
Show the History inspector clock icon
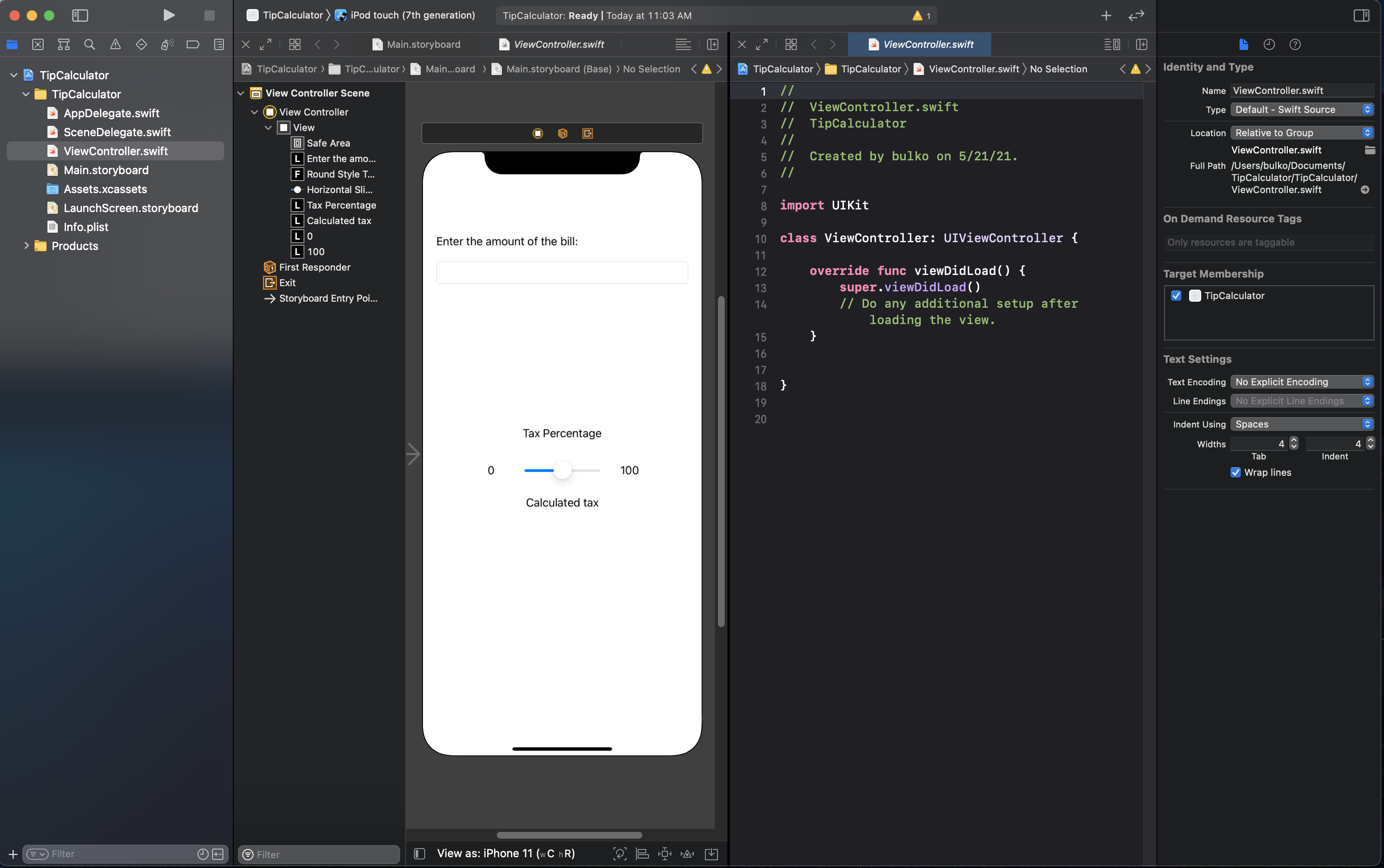pyautogui.click(x=1269, y=44)
